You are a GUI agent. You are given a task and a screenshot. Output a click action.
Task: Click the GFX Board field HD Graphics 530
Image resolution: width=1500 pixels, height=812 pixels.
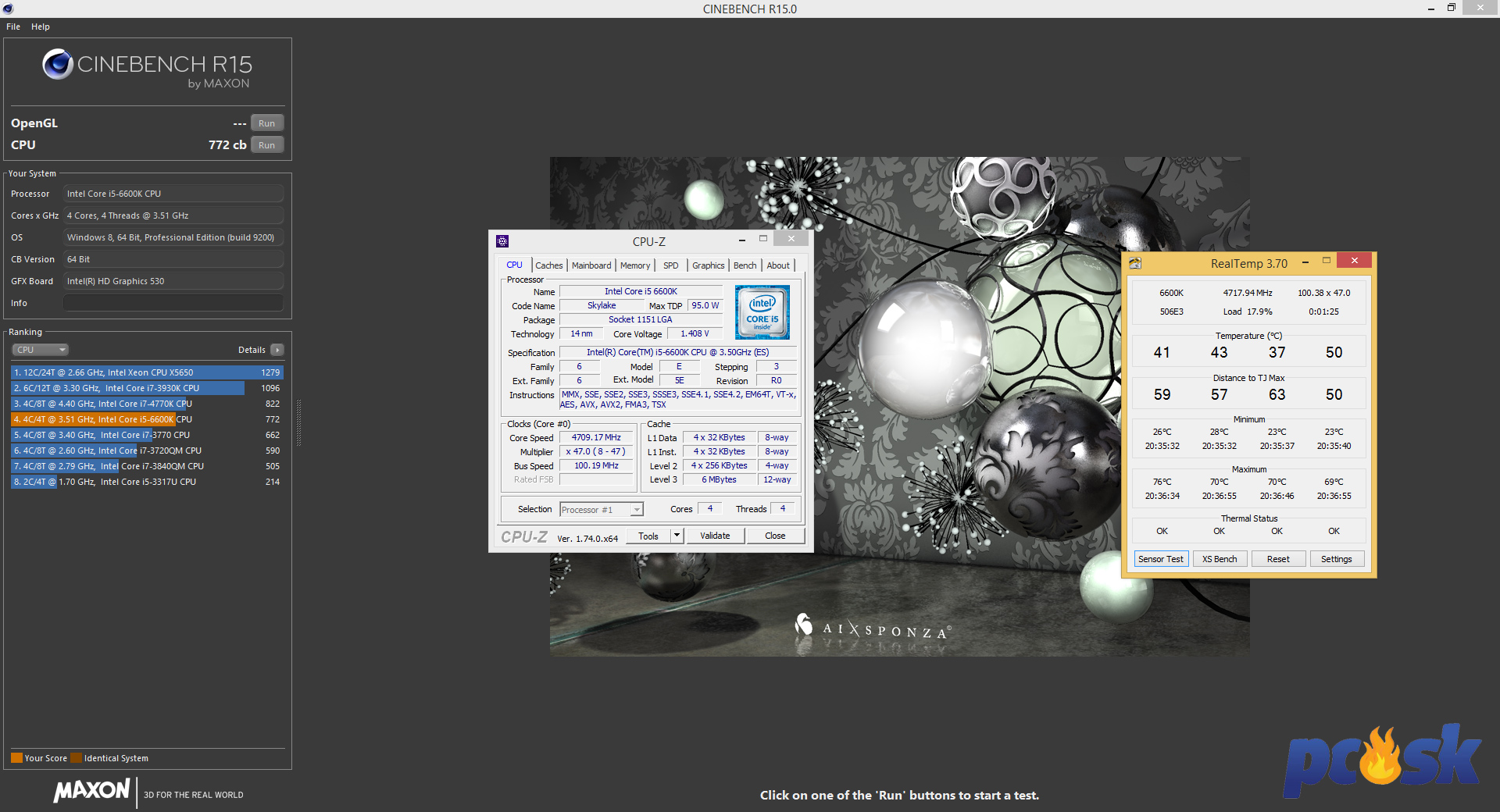pyautogui.click(x=173, y=281)
